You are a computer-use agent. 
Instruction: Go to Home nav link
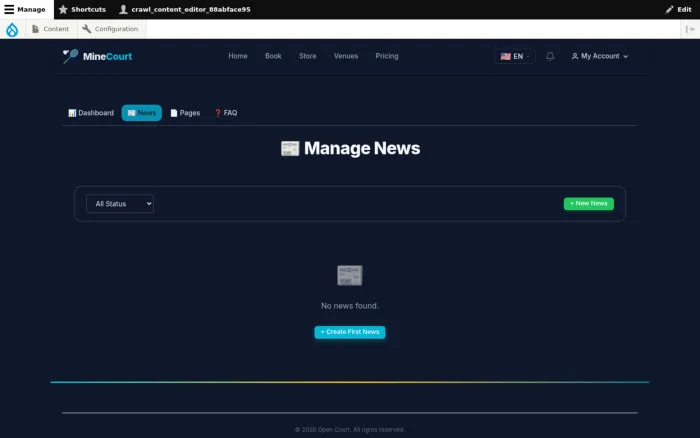[238, 56]
